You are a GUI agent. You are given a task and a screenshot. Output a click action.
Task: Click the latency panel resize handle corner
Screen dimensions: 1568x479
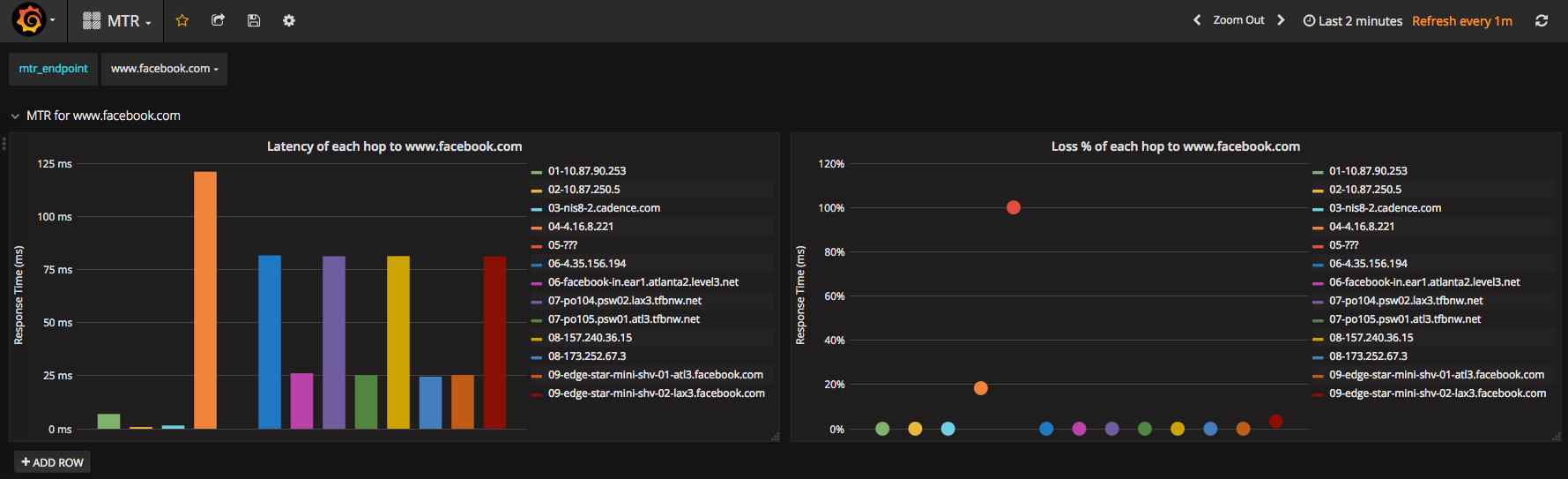pos(776,437)
